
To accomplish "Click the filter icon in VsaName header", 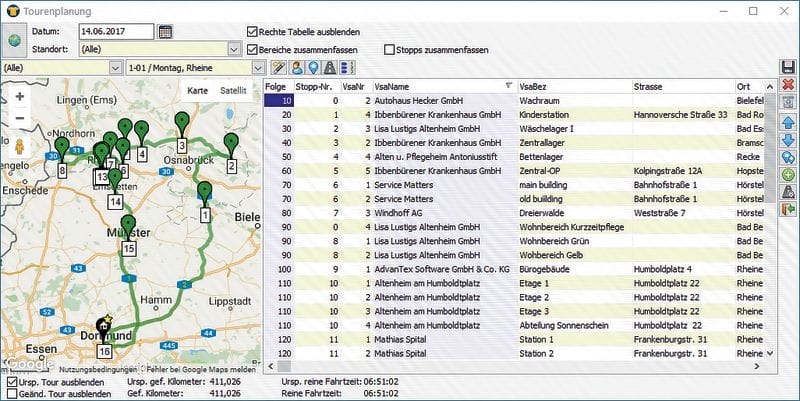I will coord(509,86).
